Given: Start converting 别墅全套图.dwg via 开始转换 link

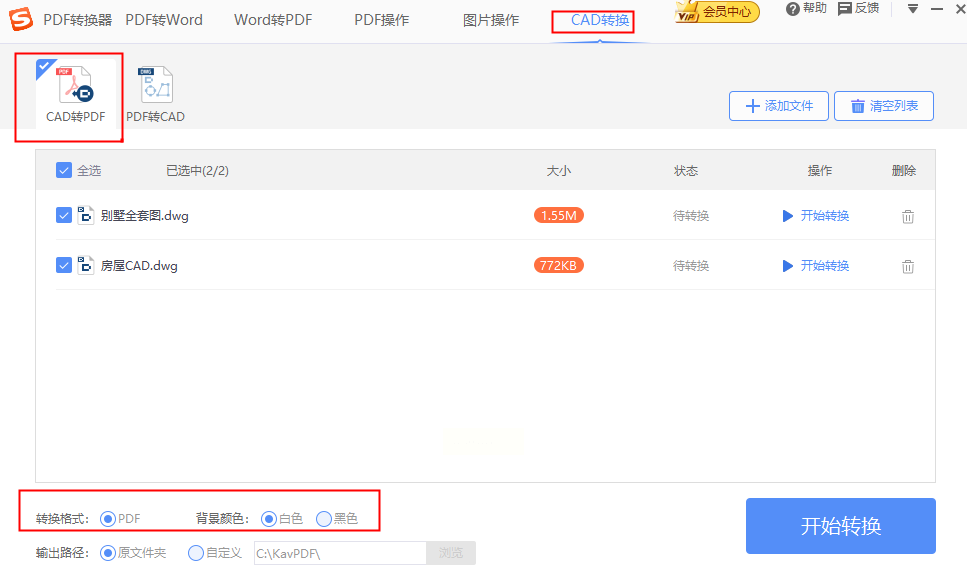Looking at the screenshot, I should tap(816, 215).
